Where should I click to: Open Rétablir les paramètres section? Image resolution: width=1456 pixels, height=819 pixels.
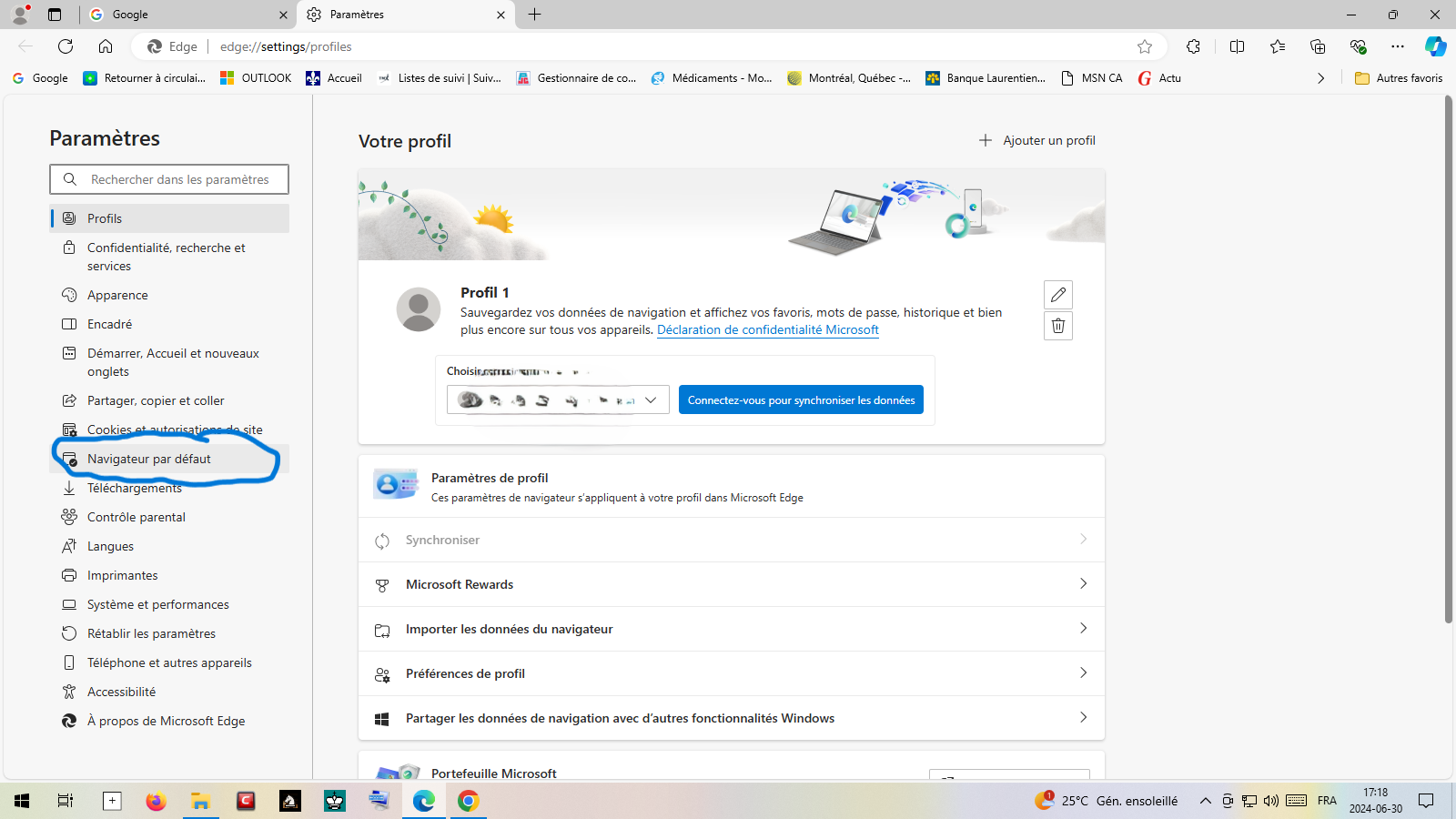coord(169,633)
